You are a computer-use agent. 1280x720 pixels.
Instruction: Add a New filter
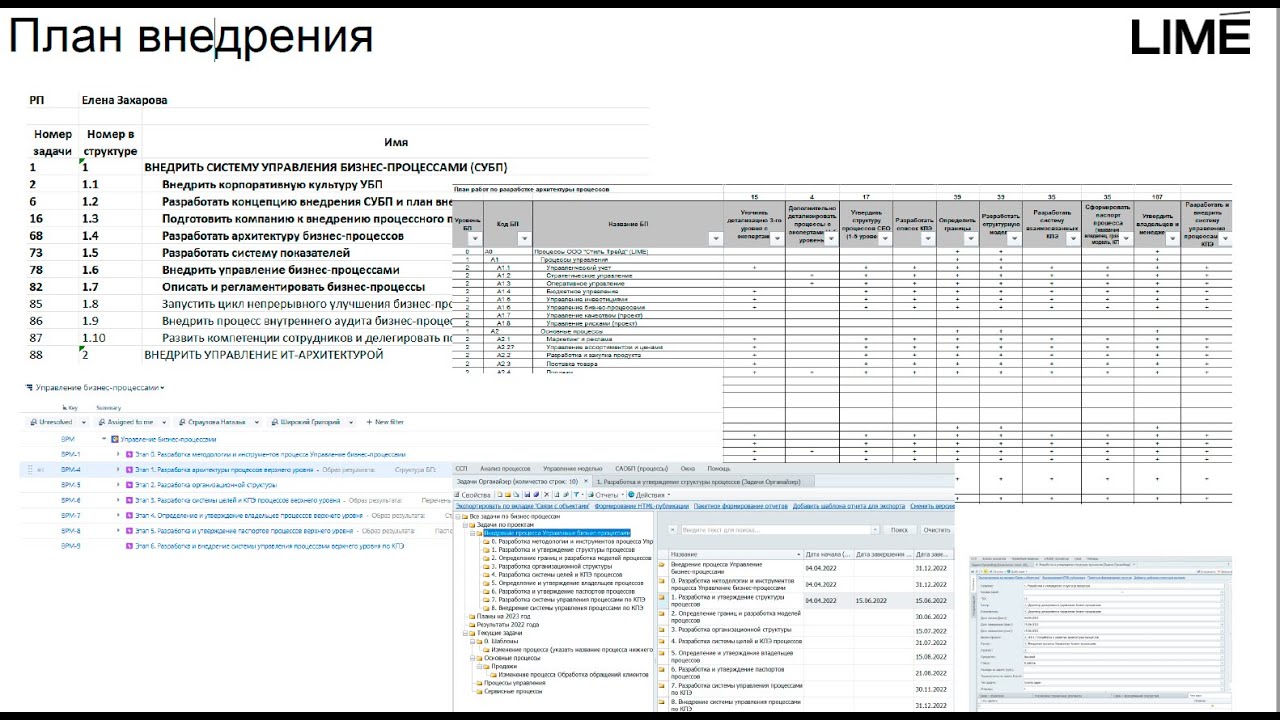384,423
